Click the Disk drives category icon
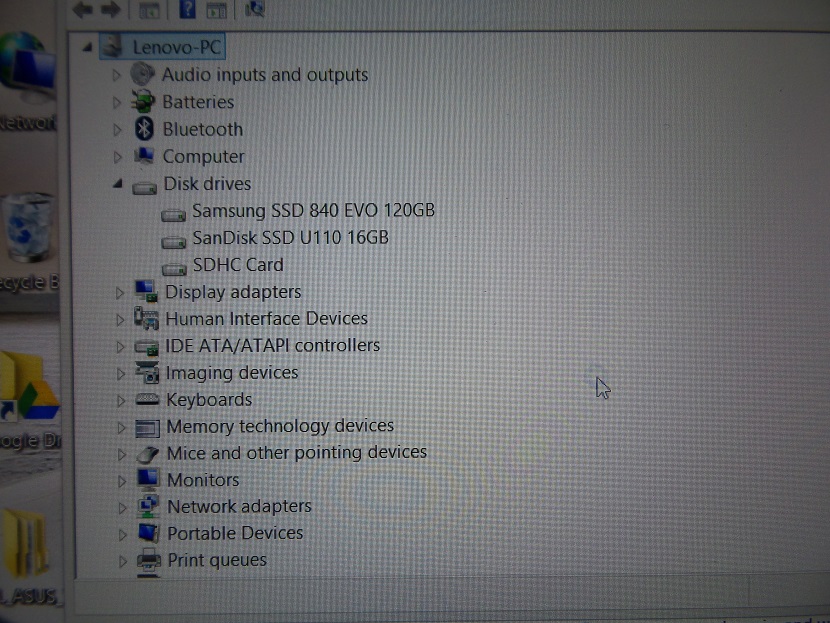Image resolution: width=830 pixels, height=623 pixels. (x=145, y=187)
